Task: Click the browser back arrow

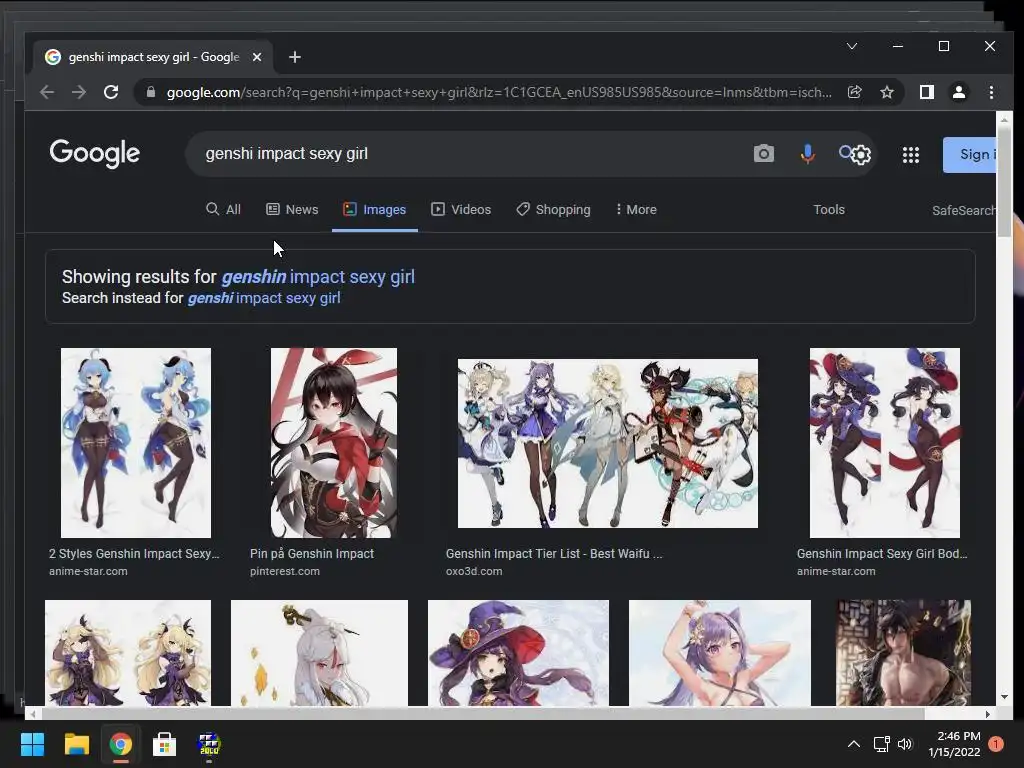Action: [46, 92]
